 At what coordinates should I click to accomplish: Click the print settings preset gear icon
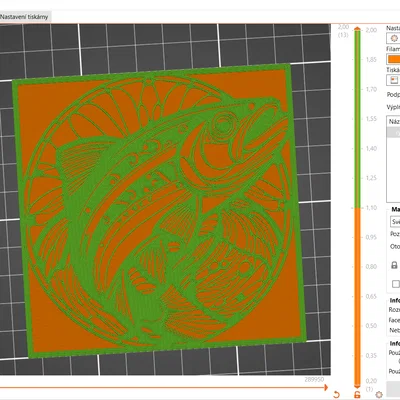(x=393, y=38)
